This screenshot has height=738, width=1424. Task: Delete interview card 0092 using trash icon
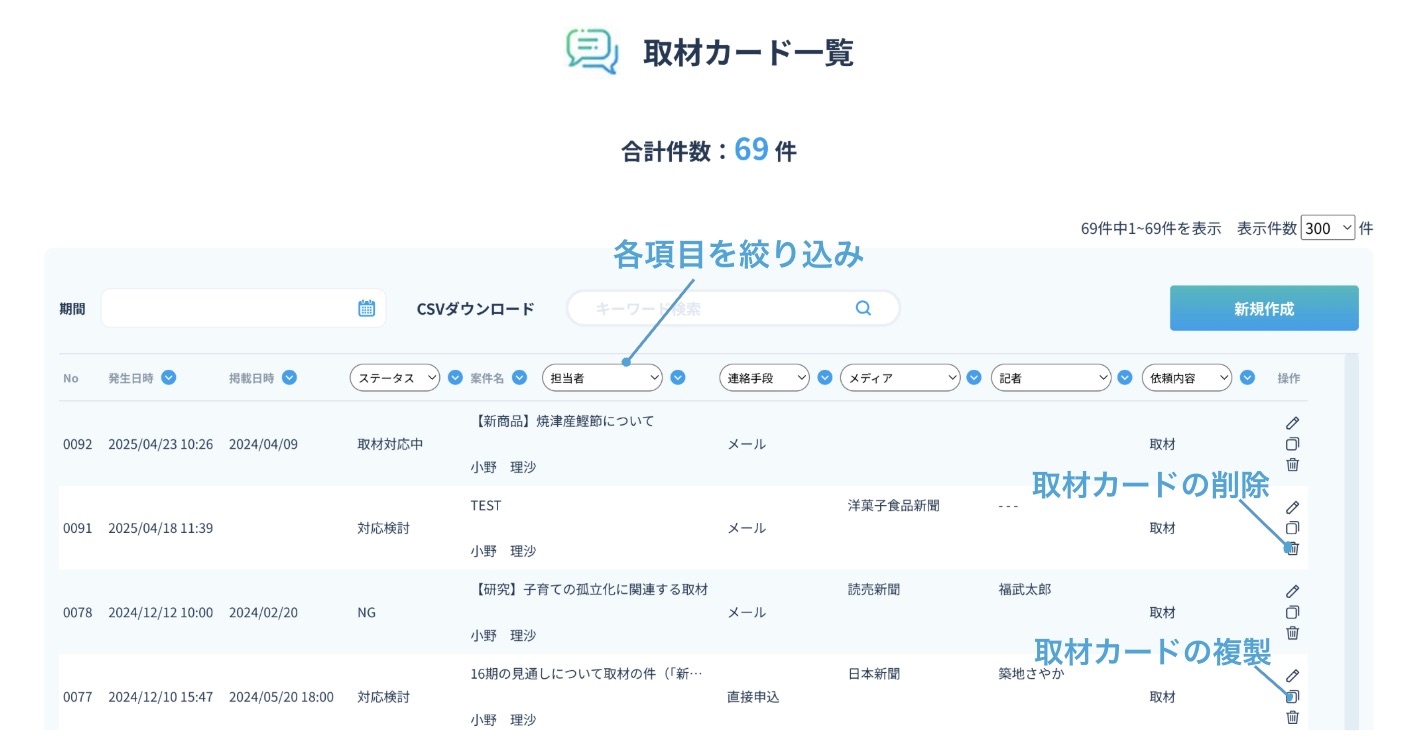[x=1292, y=464]
